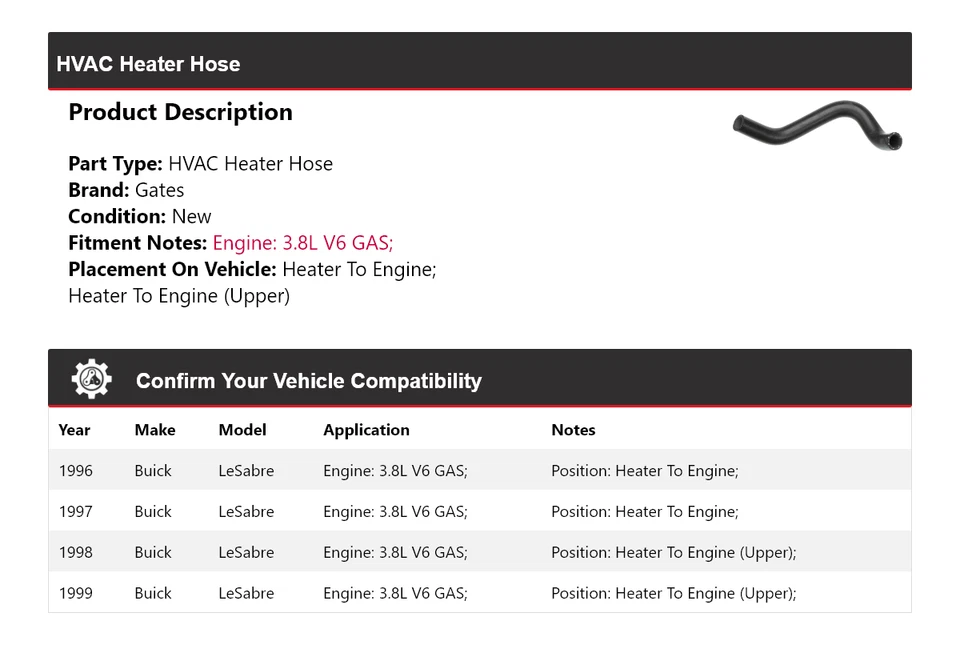
Task: Click the Model column header
Action: [x=242, y=430]
